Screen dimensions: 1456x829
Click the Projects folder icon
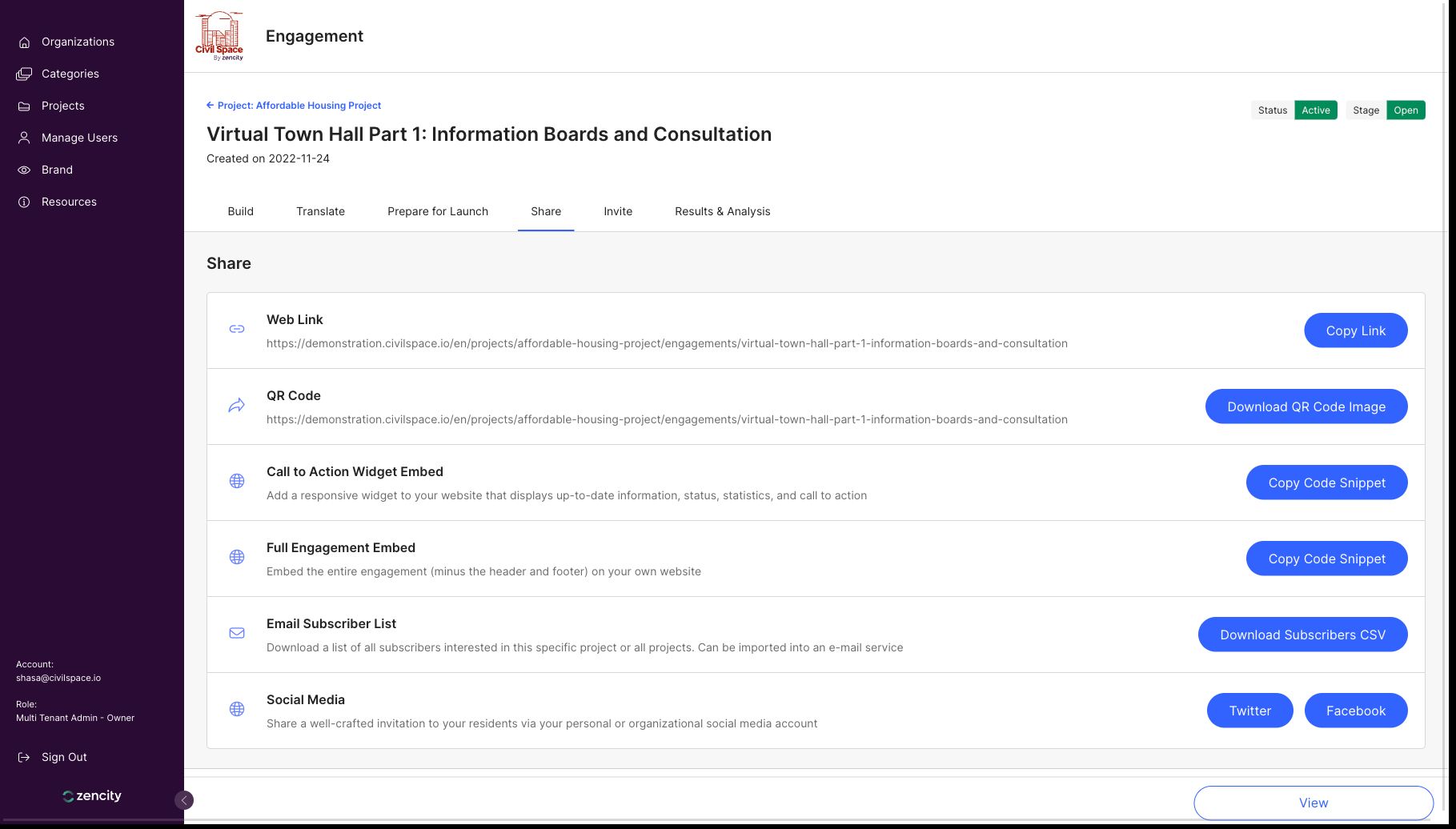coord(24,106)
